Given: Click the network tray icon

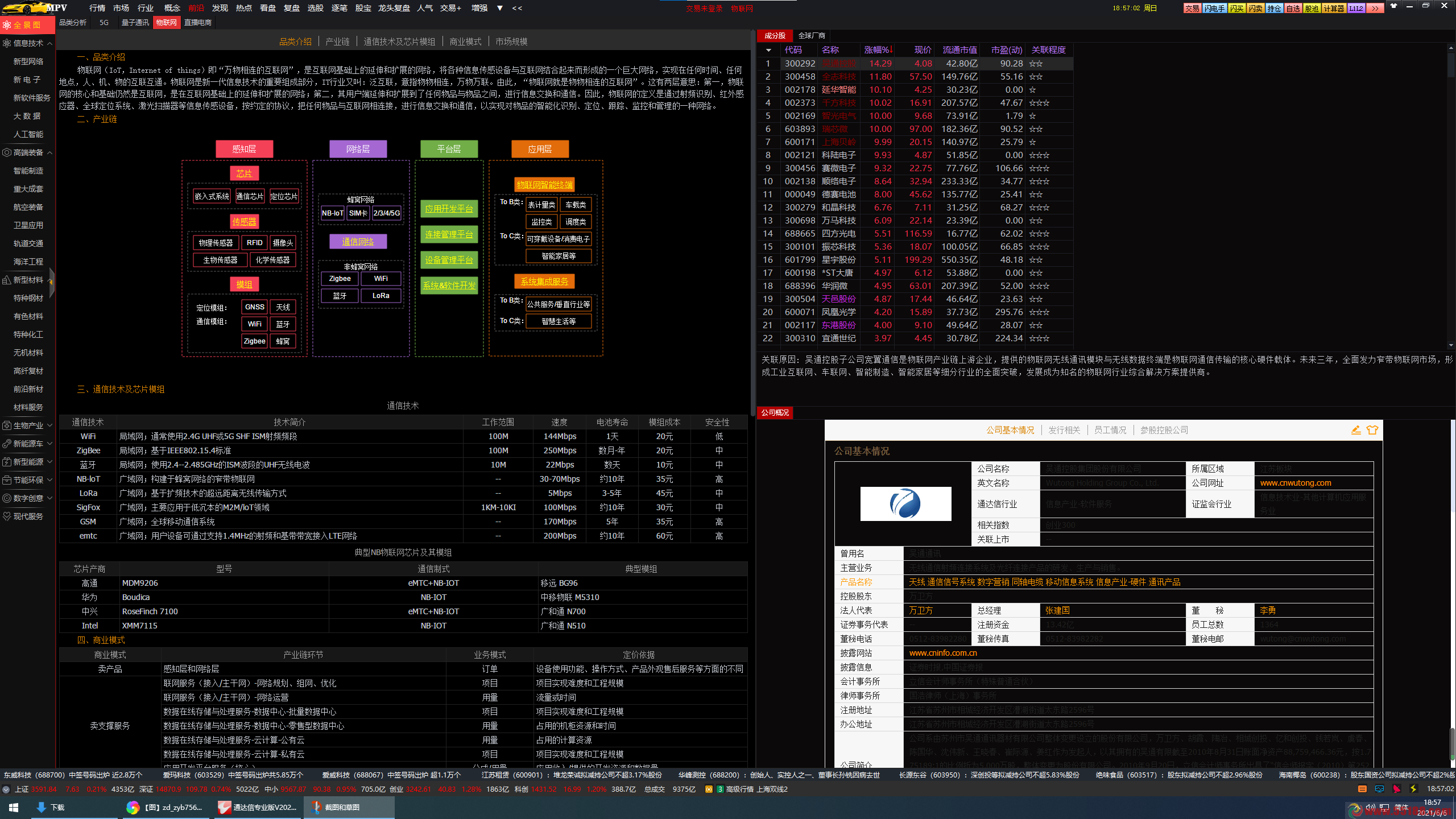Looking at the screenshot, I should [1384, 807].
